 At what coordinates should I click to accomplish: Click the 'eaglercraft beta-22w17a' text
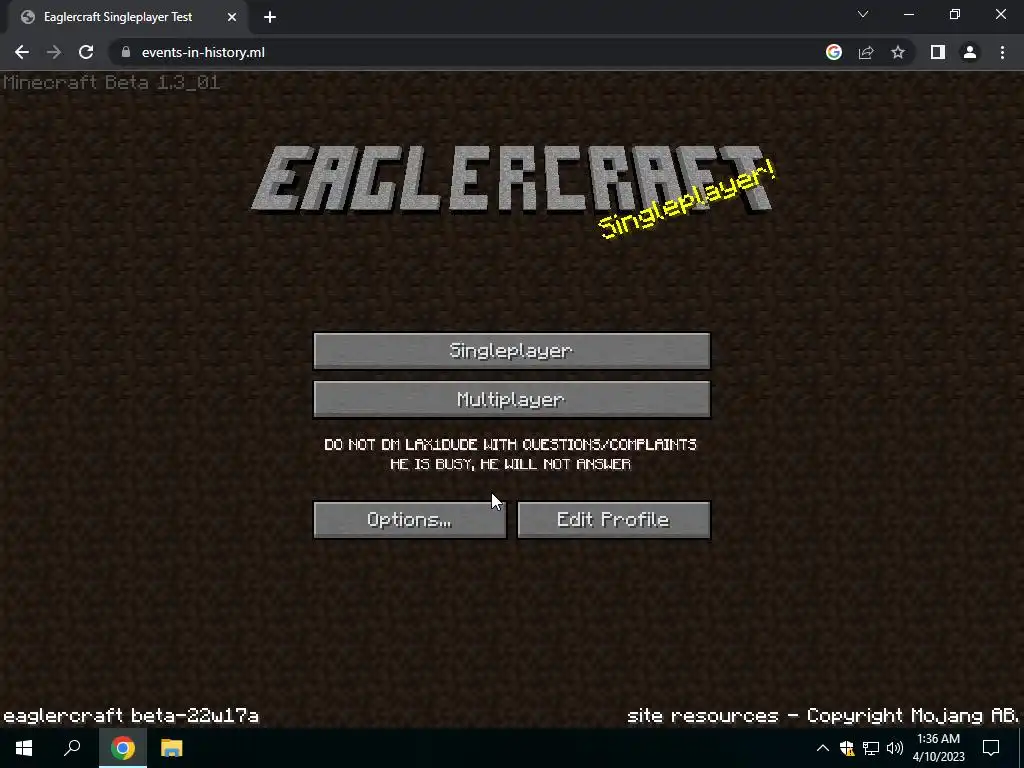131,716
